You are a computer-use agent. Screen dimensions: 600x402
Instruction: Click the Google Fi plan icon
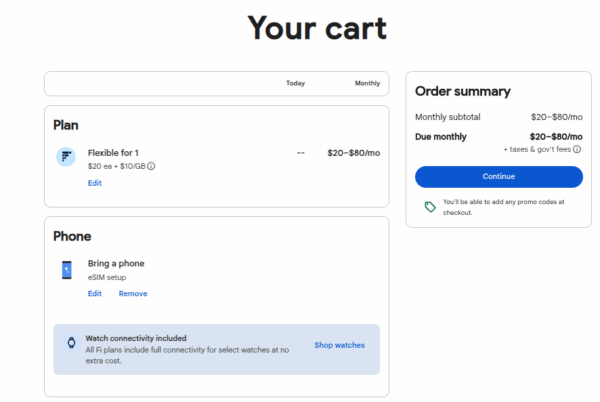[66, 157]
